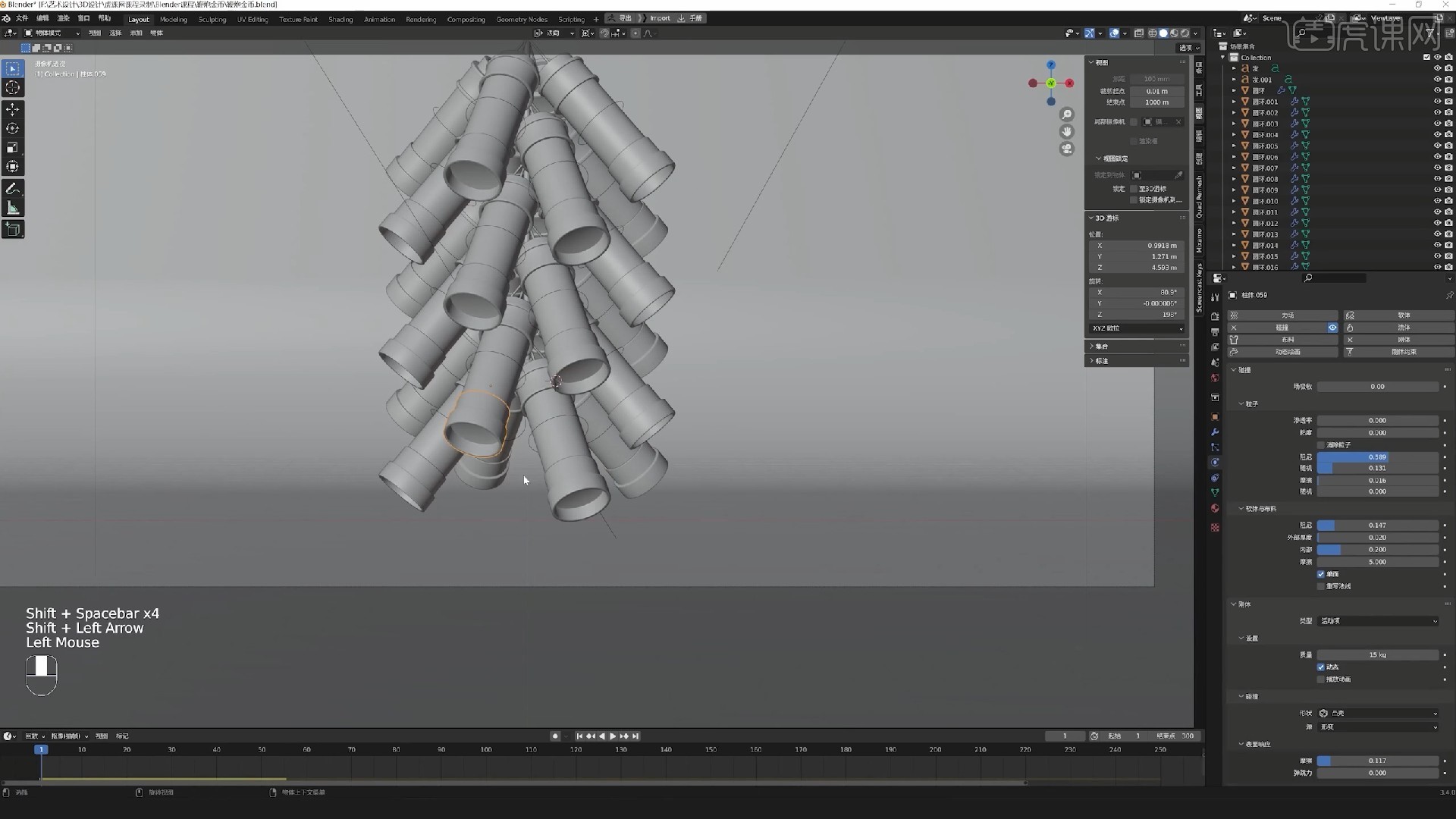Screen dimensions: 1456x819
Task: Click the viewport zoom magnifier icon
Action: pyautogui.click(x=1067, y=115)
